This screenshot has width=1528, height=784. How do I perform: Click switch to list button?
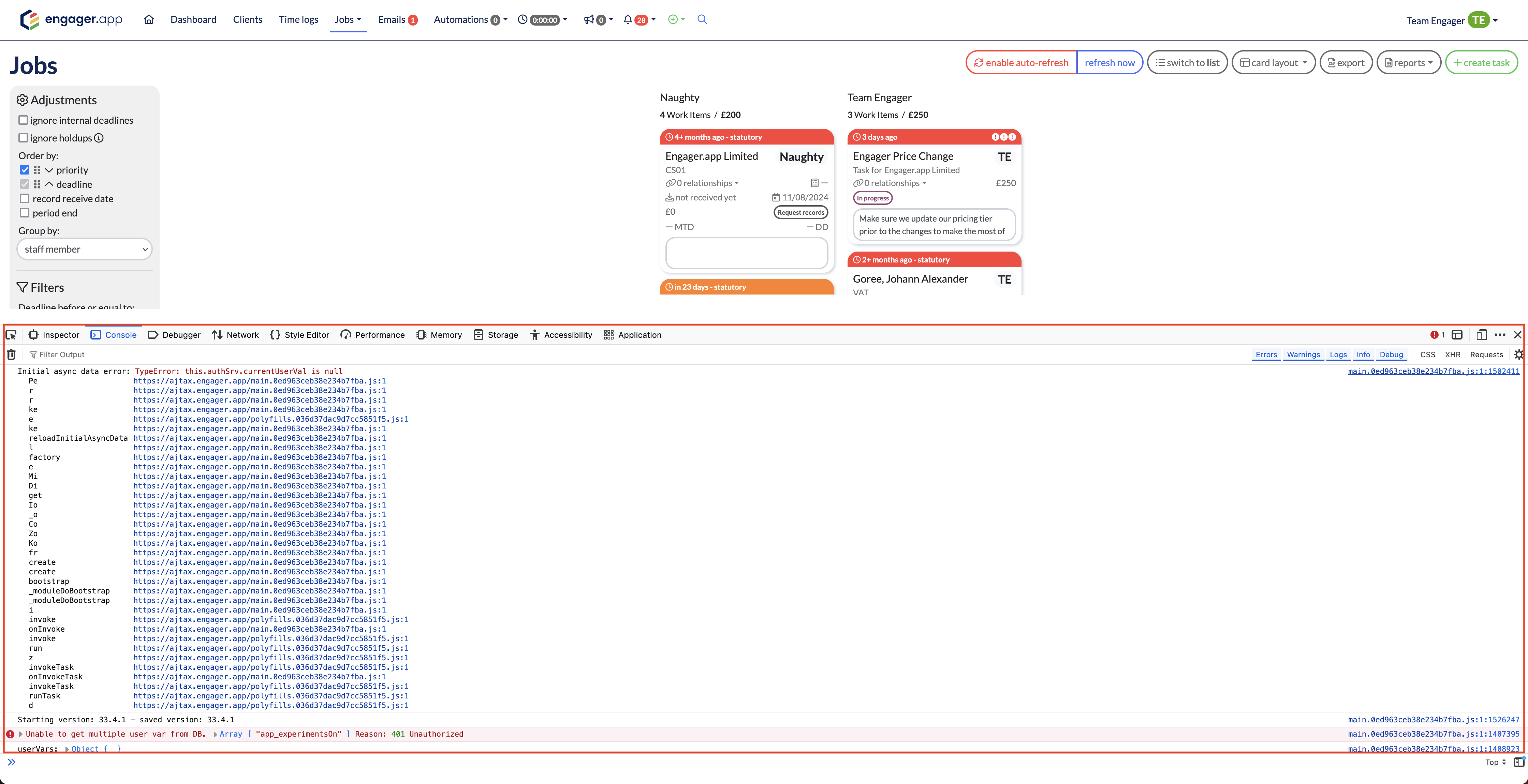click(1188, 63)
